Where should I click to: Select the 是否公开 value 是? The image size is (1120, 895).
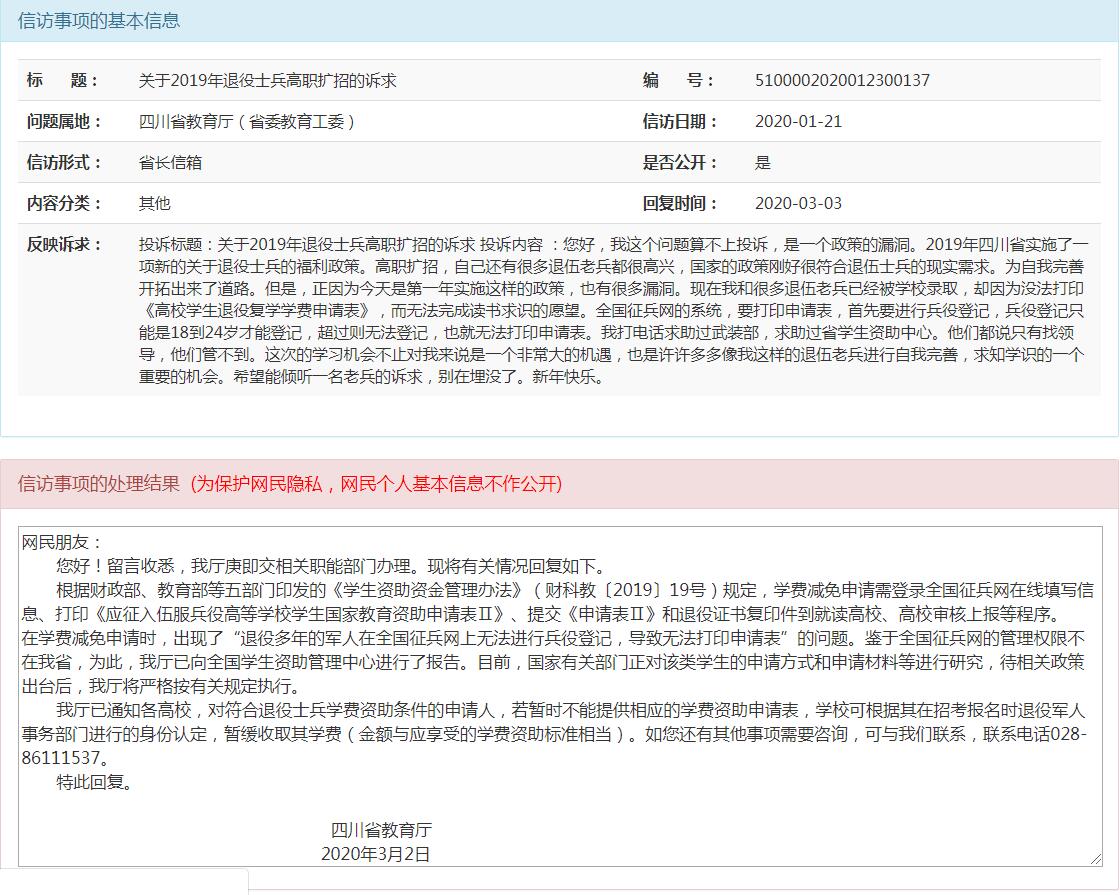pyautogui.click(x=763, y=162)
